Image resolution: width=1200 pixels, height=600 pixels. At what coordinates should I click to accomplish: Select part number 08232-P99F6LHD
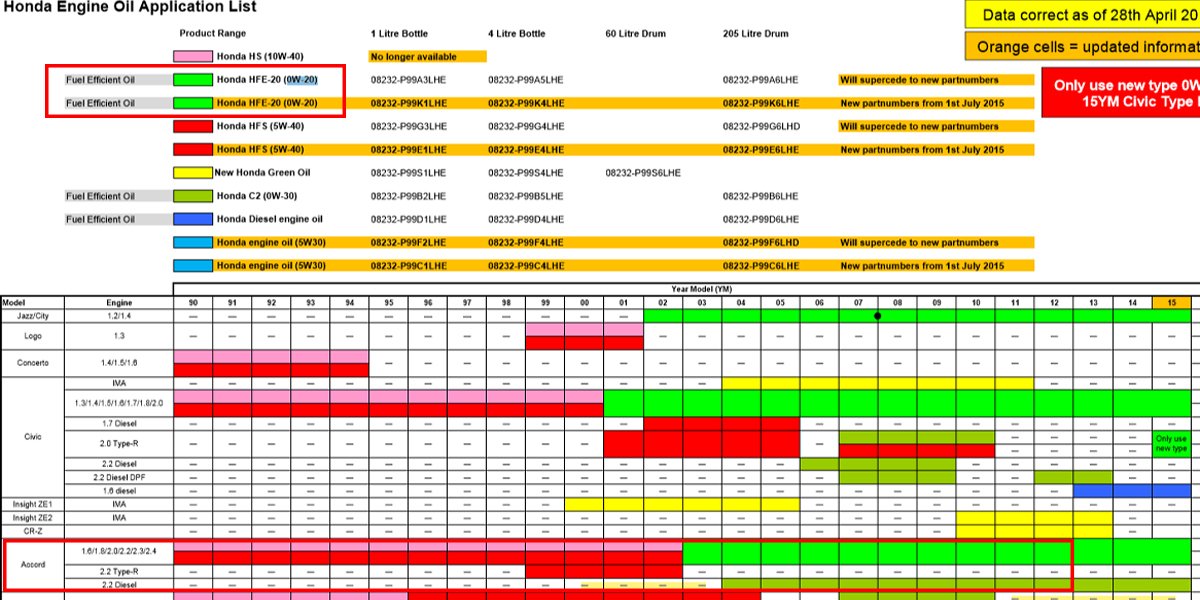[761, 243]
